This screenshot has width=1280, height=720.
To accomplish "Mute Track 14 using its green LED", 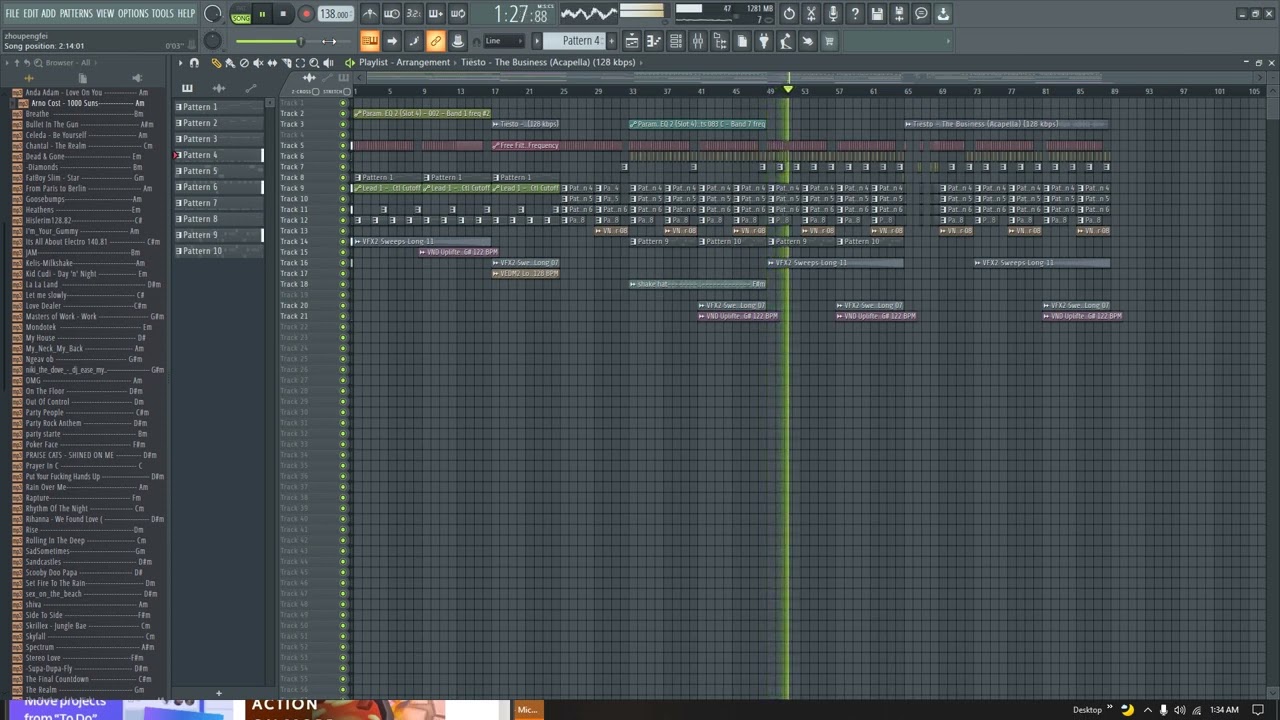I will [x=343, y=241].
